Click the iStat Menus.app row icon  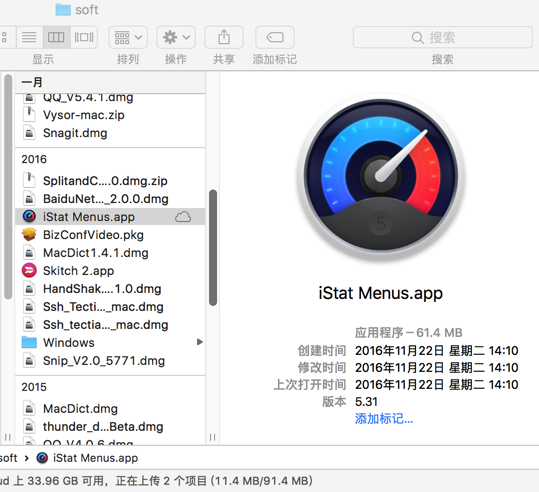(x=29, y=217)
